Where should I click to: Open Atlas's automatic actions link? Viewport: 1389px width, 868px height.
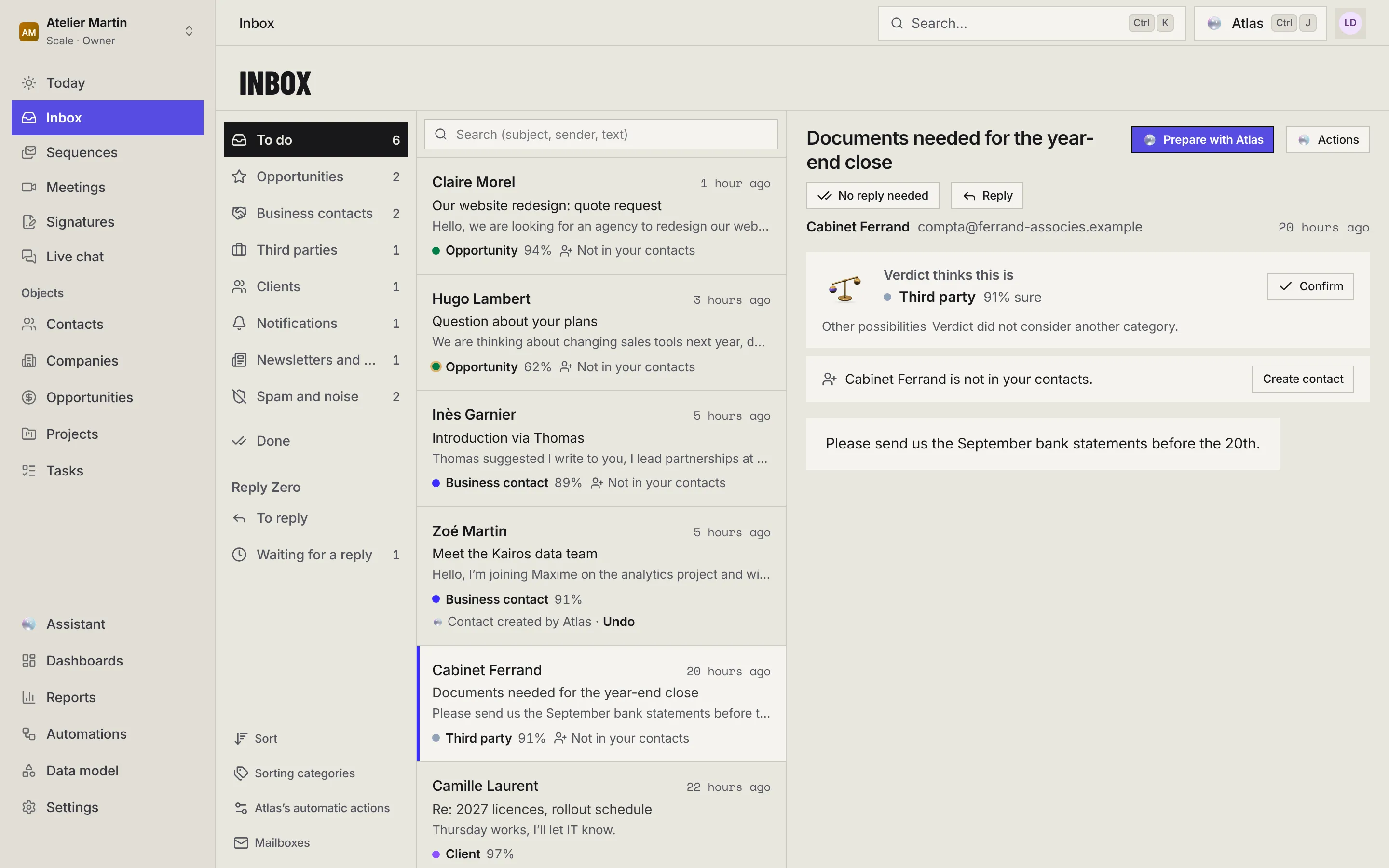pyautogui.click(x=312, y=808)
